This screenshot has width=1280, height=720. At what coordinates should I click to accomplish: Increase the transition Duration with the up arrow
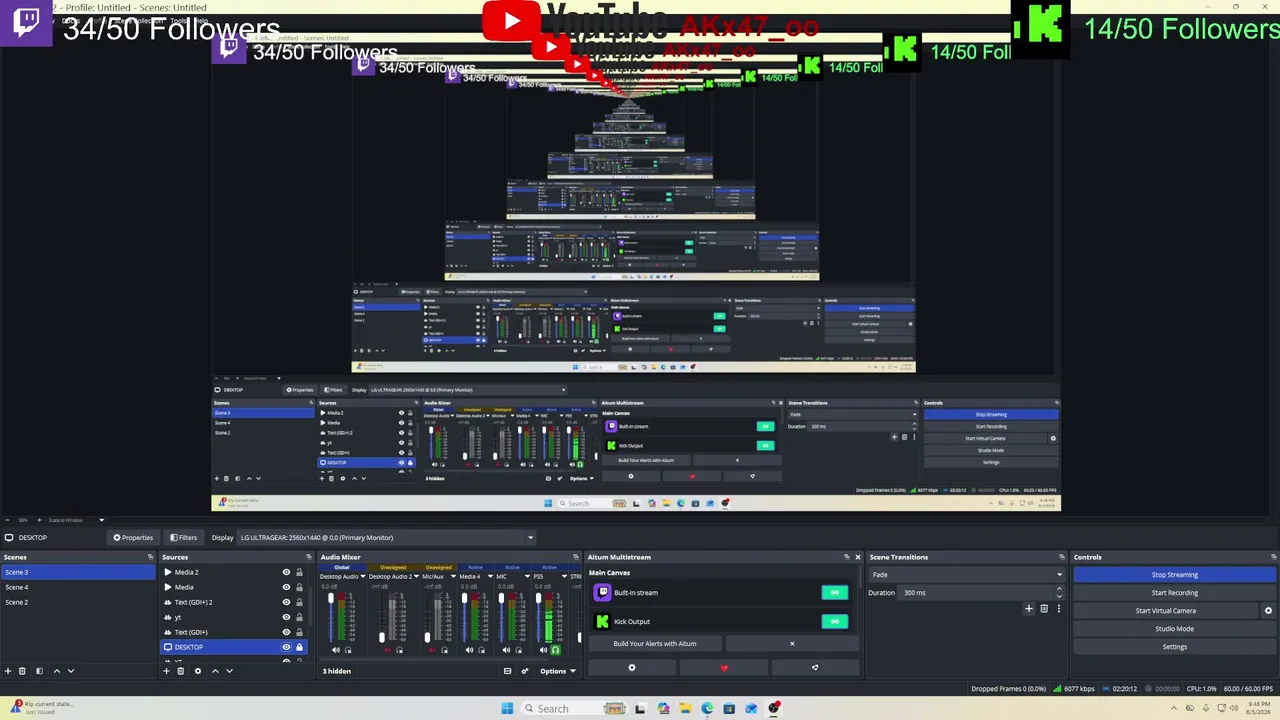(x=1059, y=590)
